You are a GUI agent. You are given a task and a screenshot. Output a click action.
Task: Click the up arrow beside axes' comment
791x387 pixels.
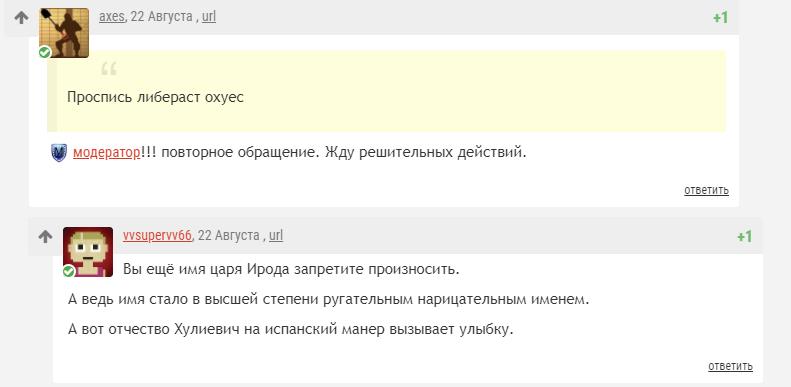point(21,18)
